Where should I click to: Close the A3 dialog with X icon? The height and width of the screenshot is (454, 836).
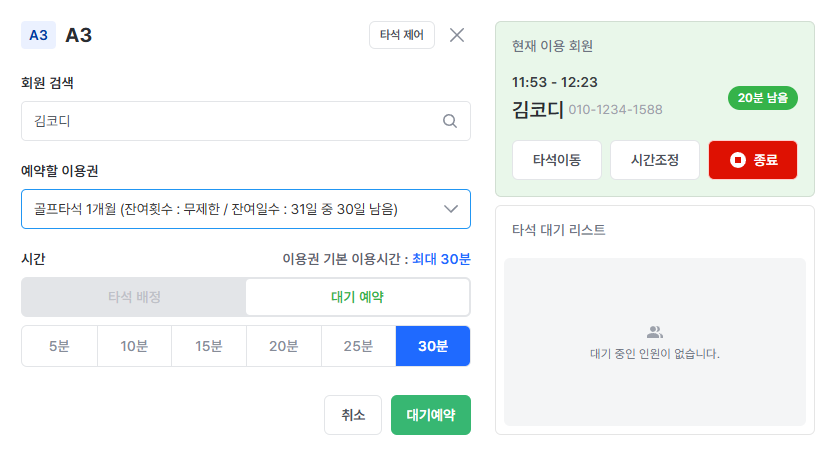click(x=456, y=35)
